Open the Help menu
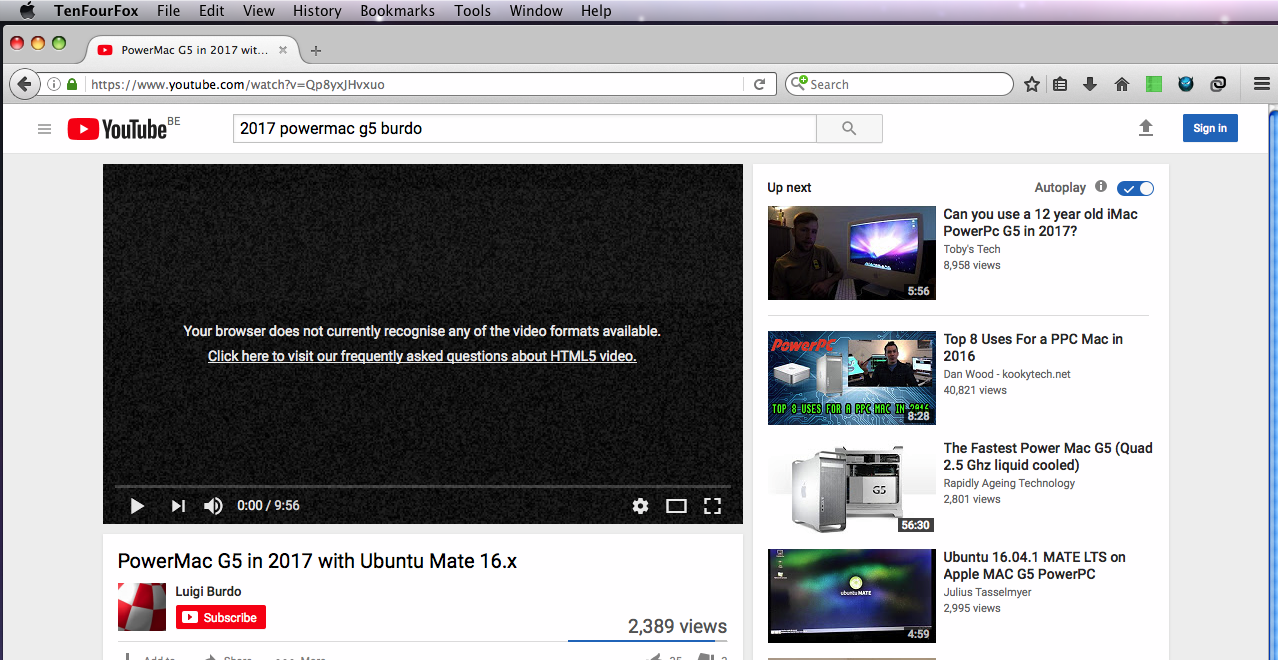 (596, 11)
